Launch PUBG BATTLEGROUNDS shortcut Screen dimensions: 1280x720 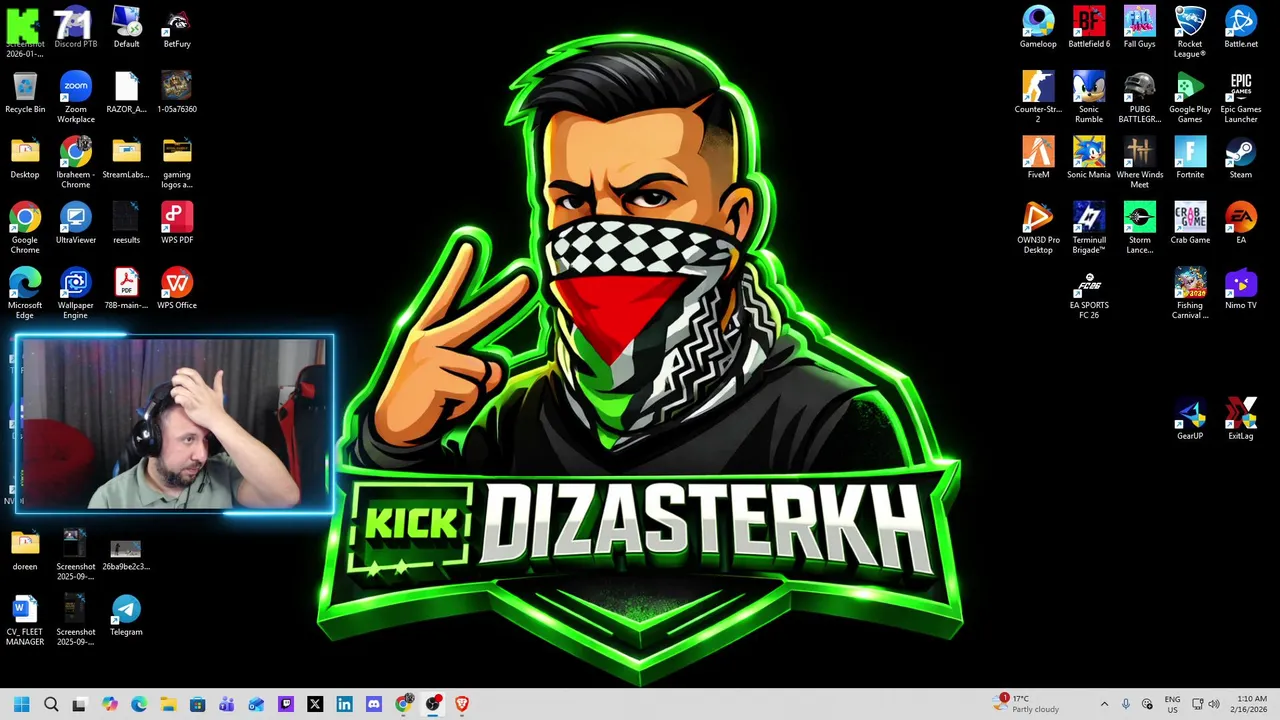(1139, 97)
